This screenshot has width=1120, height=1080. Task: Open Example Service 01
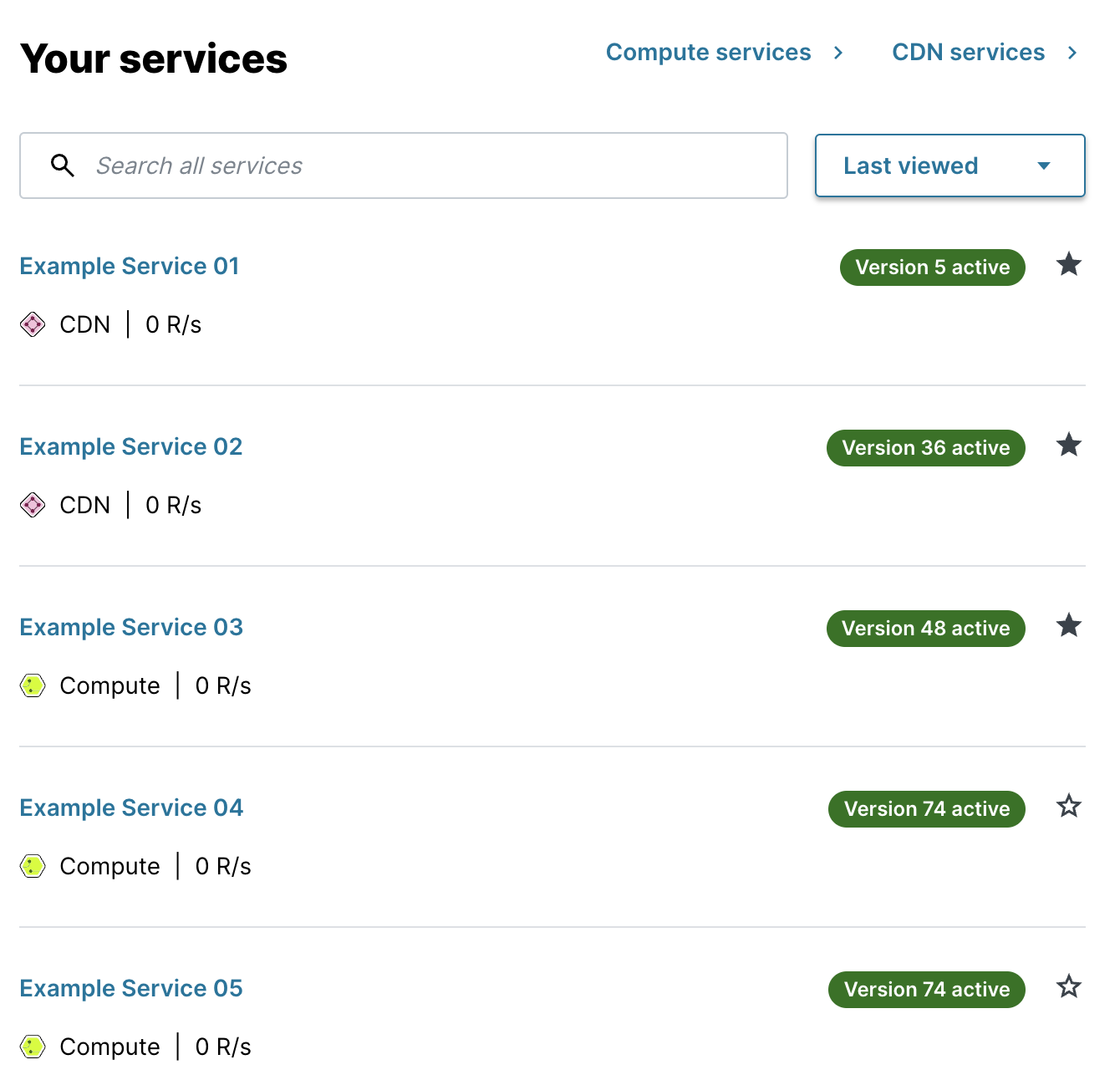coord(129,266)
